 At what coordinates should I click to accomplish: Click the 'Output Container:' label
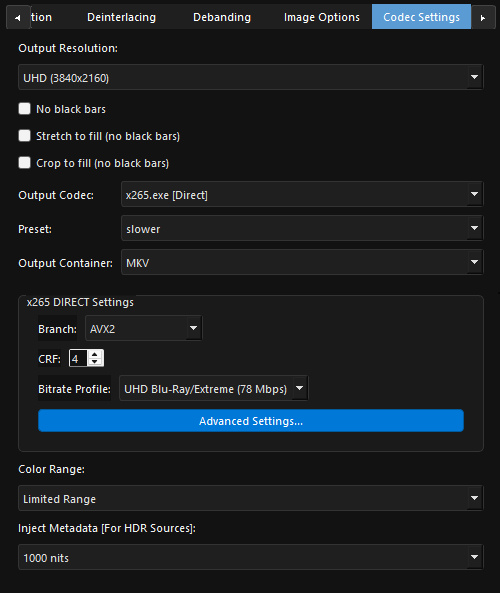(65, 263)
